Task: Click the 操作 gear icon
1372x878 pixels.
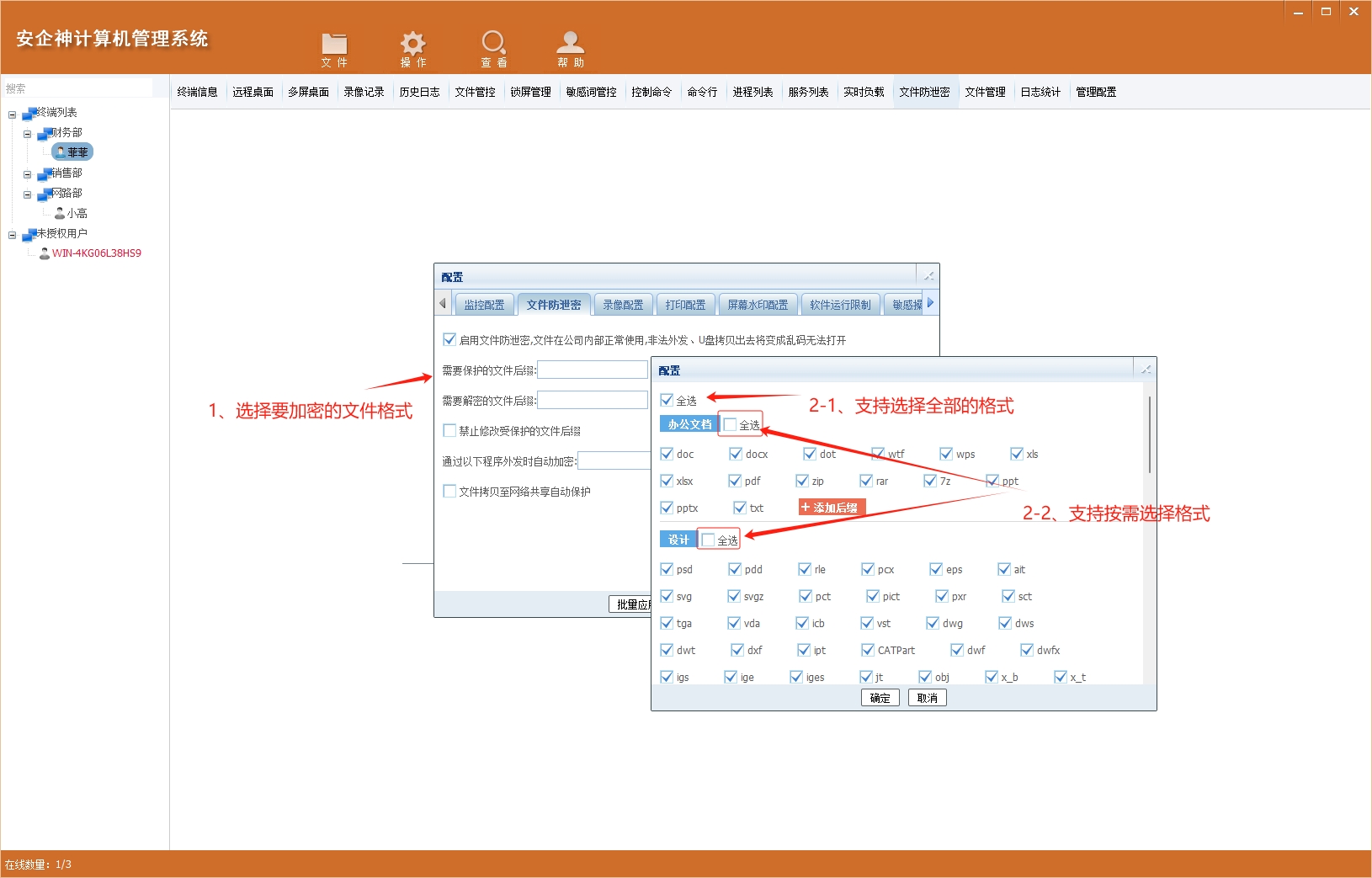Action: 412,43
